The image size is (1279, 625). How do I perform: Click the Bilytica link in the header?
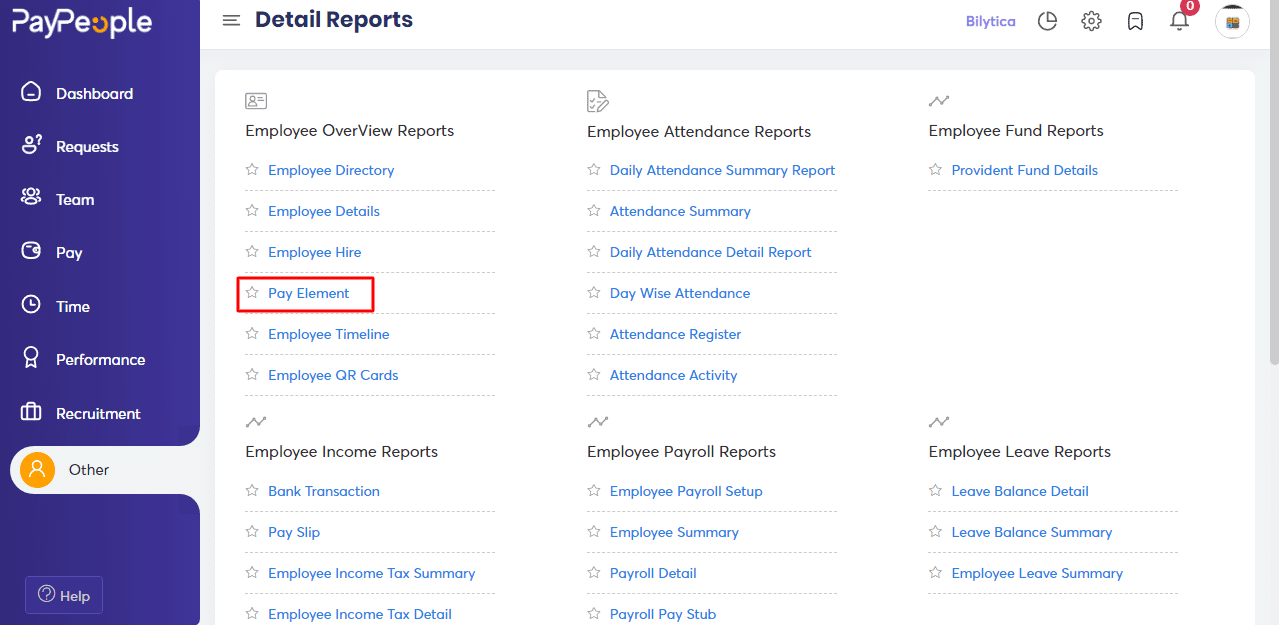pos(990,20)
